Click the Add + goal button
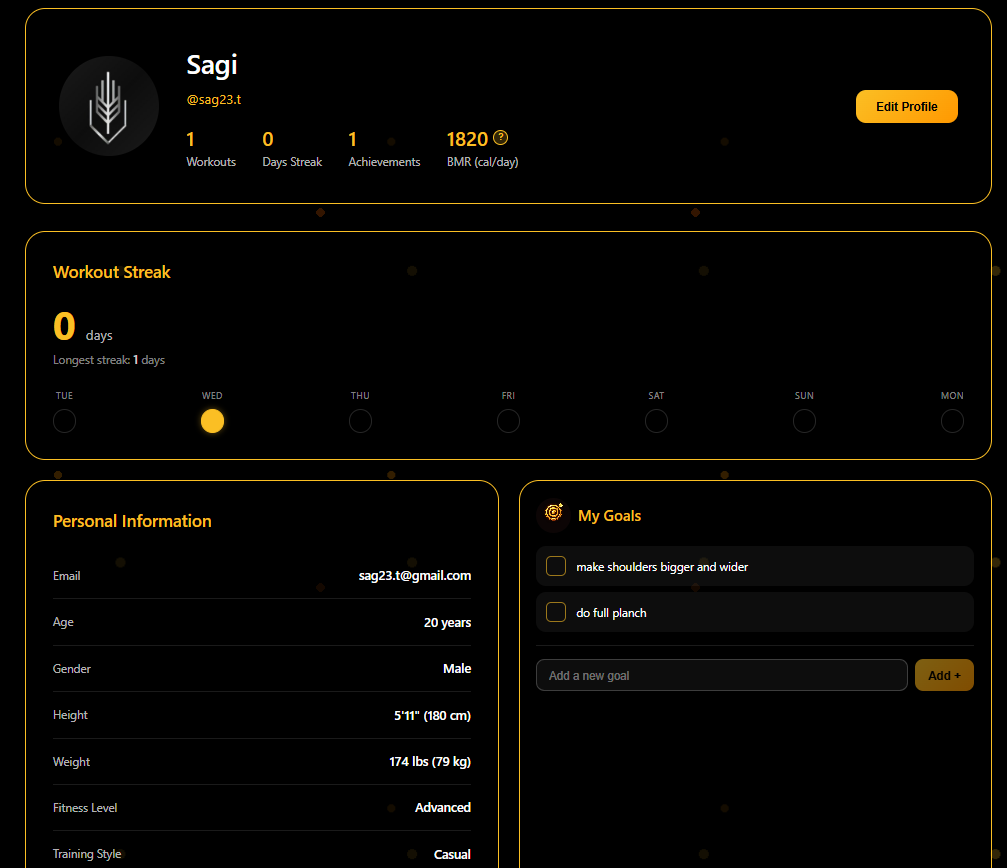The height and width of the screenshot is (868, 1007). [944, 675]
